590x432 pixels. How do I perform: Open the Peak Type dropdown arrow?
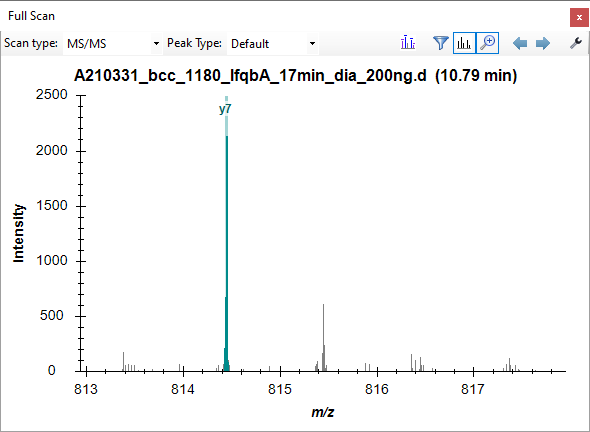pyautogui.click(x=312, y=43)
